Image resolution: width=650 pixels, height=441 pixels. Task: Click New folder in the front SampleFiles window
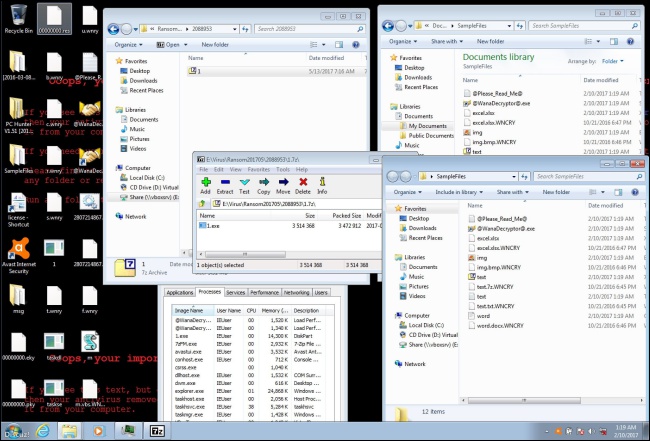pos(556,192)
